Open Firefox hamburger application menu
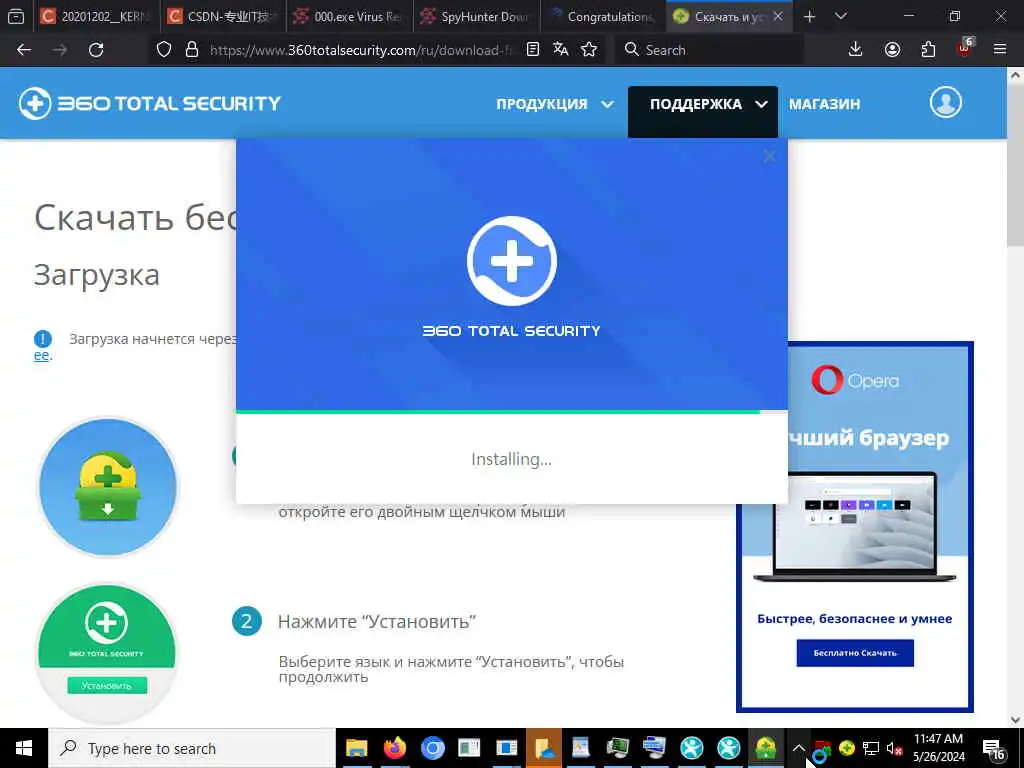 [1000, 50]
